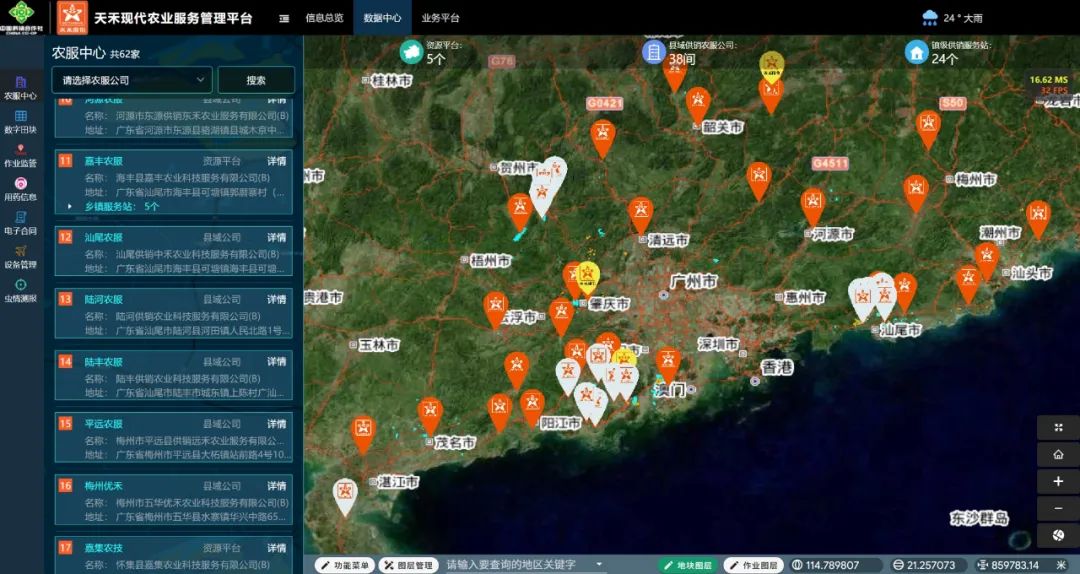Click the 搜索 button
Screen dimensions: 1080x574
(x=256, y=80)
